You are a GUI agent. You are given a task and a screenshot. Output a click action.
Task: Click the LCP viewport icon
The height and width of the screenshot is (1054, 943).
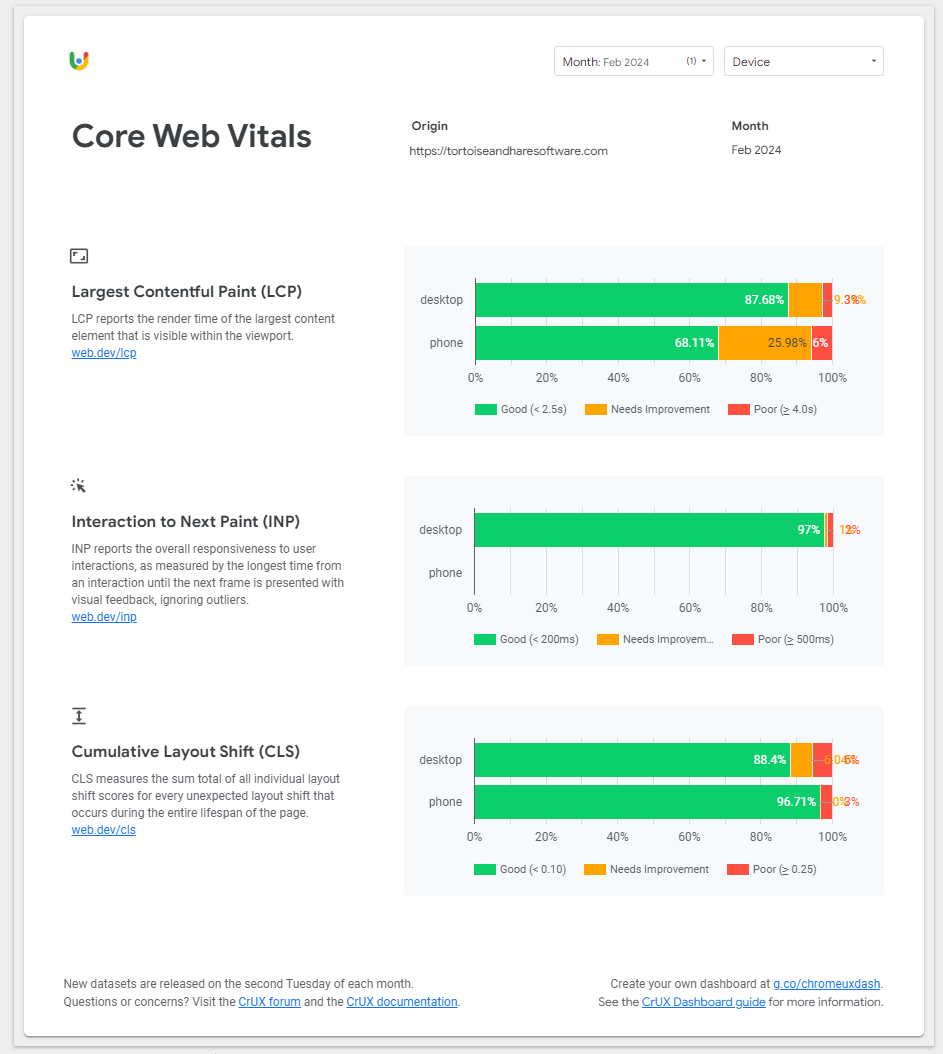(79, 256)
